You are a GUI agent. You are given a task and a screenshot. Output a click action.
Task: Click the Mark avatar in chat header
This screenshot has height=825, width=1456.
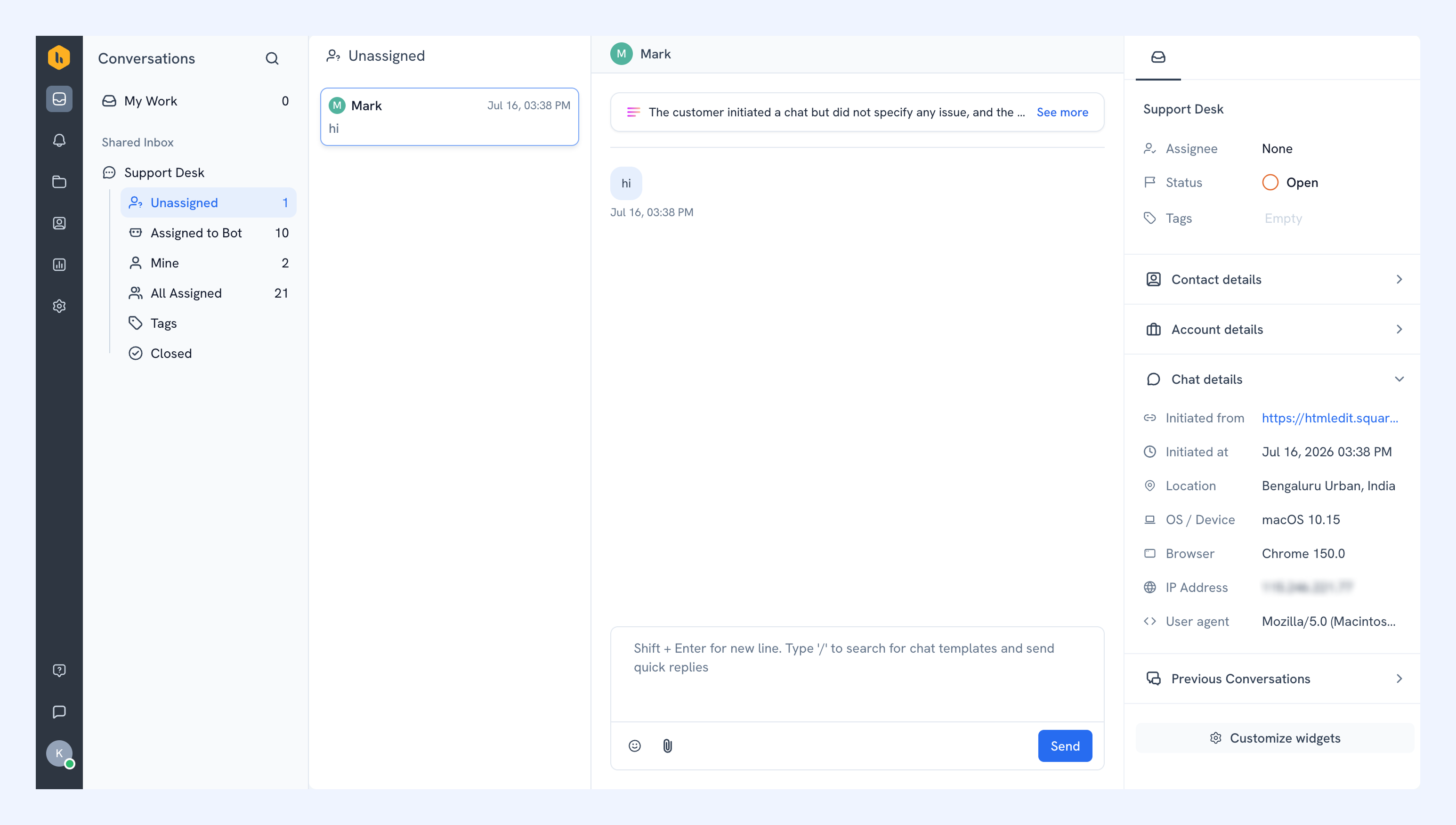click(621, 54)
